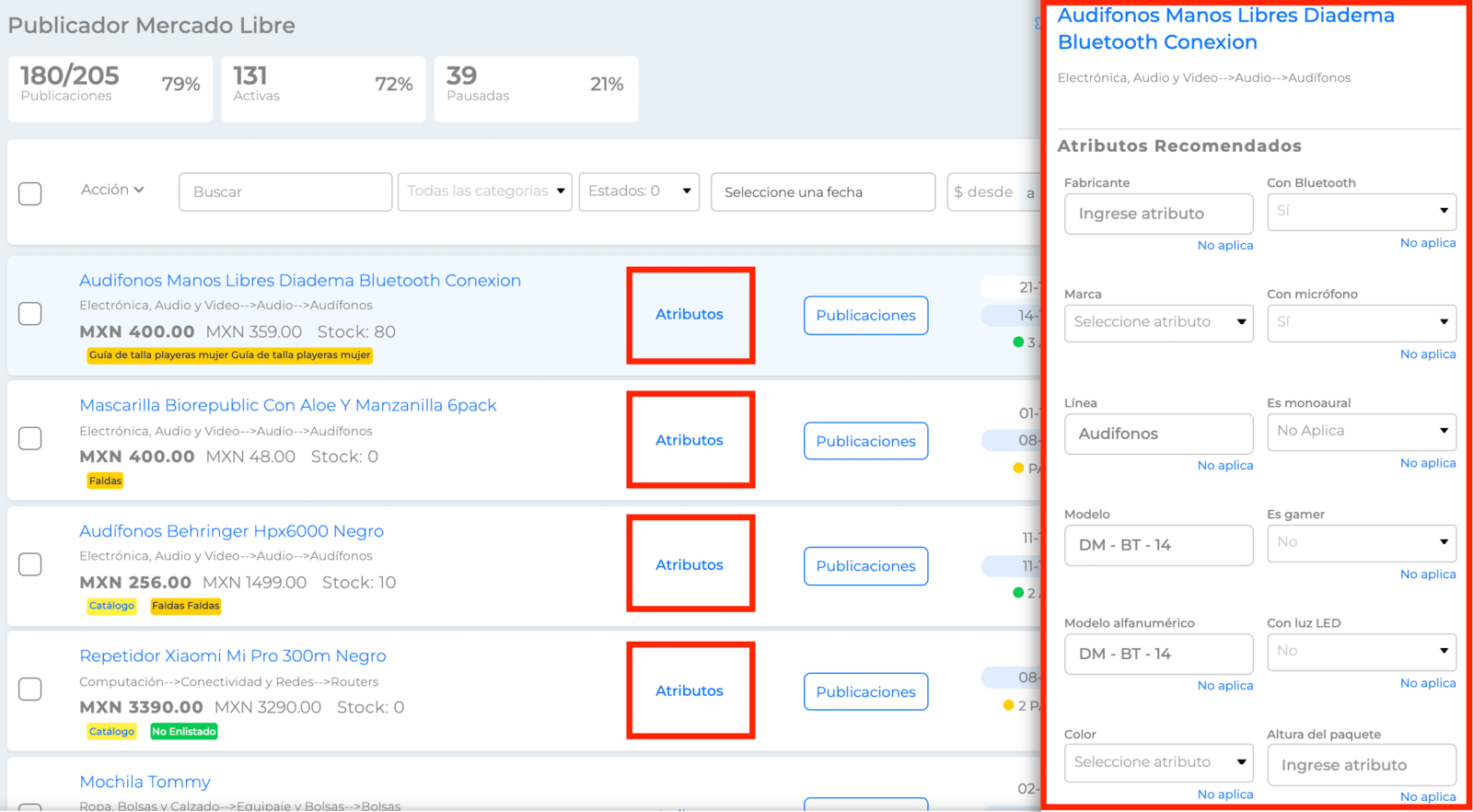Expand the Con luz LED dropdown
Viewport: 1473px width, 812px height.
click(1362, 652)
